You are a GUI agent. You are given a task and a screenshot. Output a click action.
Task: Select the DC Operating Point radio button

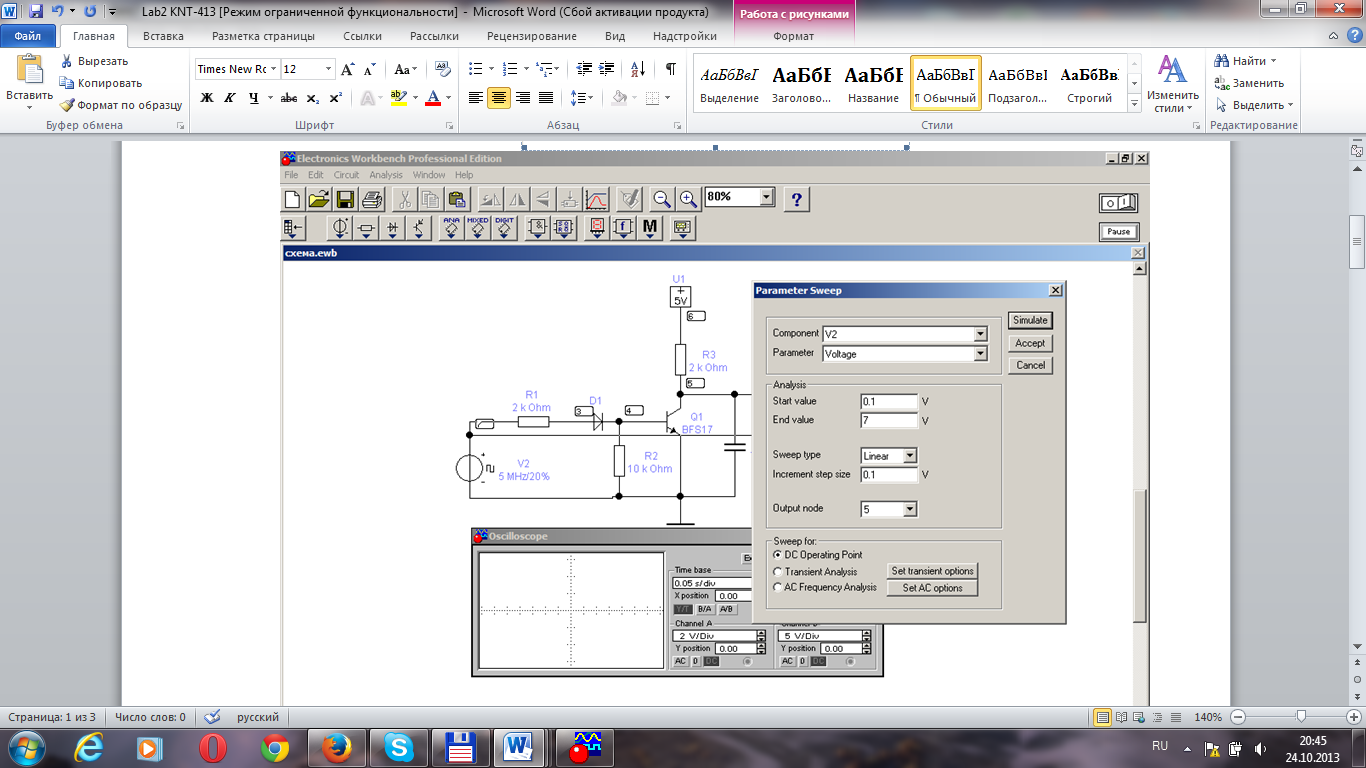pos(778,555)
